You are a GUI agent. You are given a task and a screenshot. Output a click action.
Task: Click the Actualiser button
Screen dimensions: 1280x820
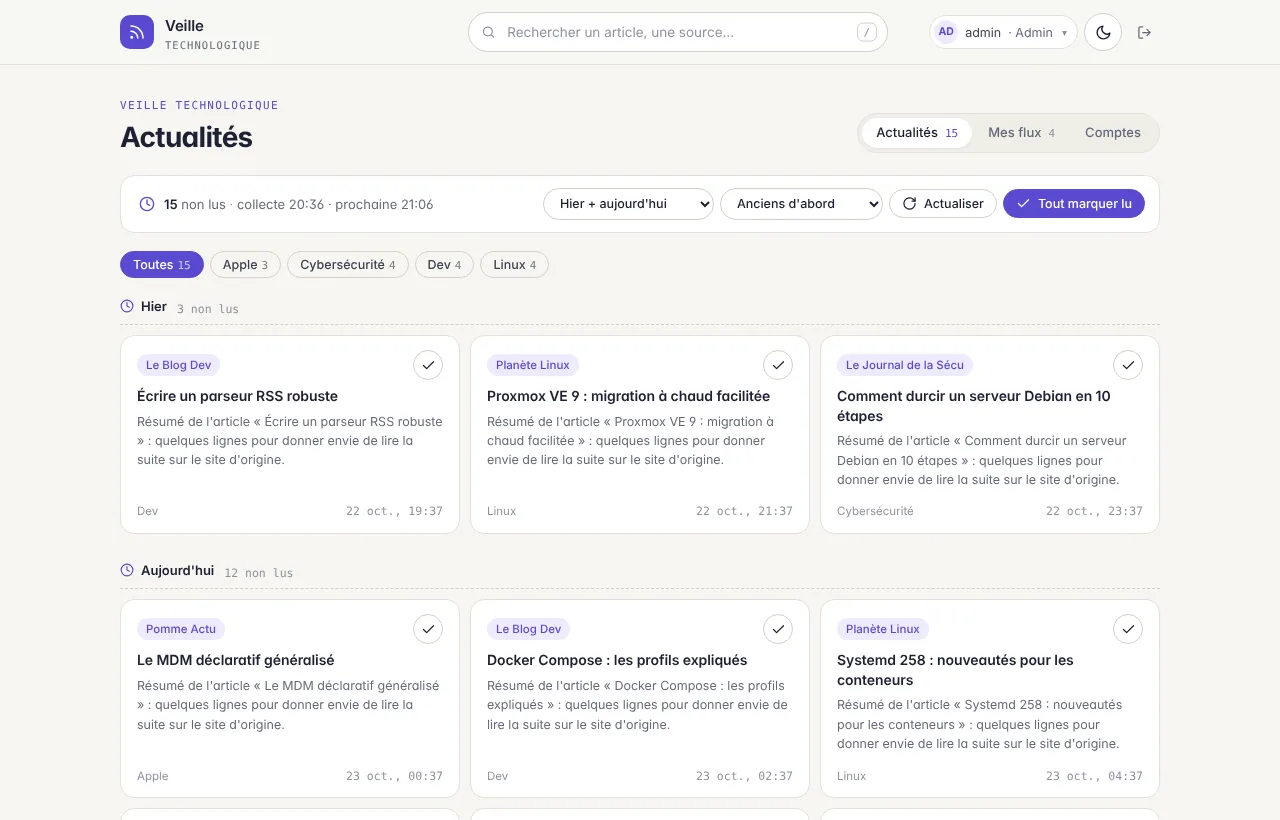pos(943,204)
